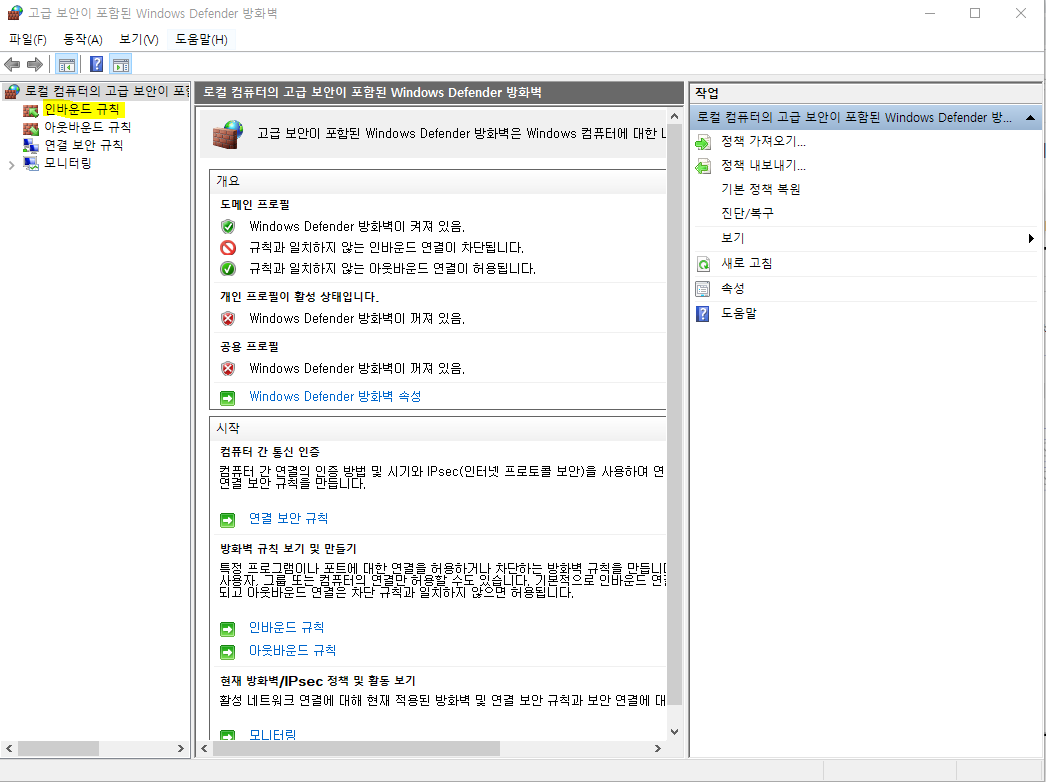
Task: Click the 개인 프로필이 활성 상태입니다. heading
Action: (300, 297)
